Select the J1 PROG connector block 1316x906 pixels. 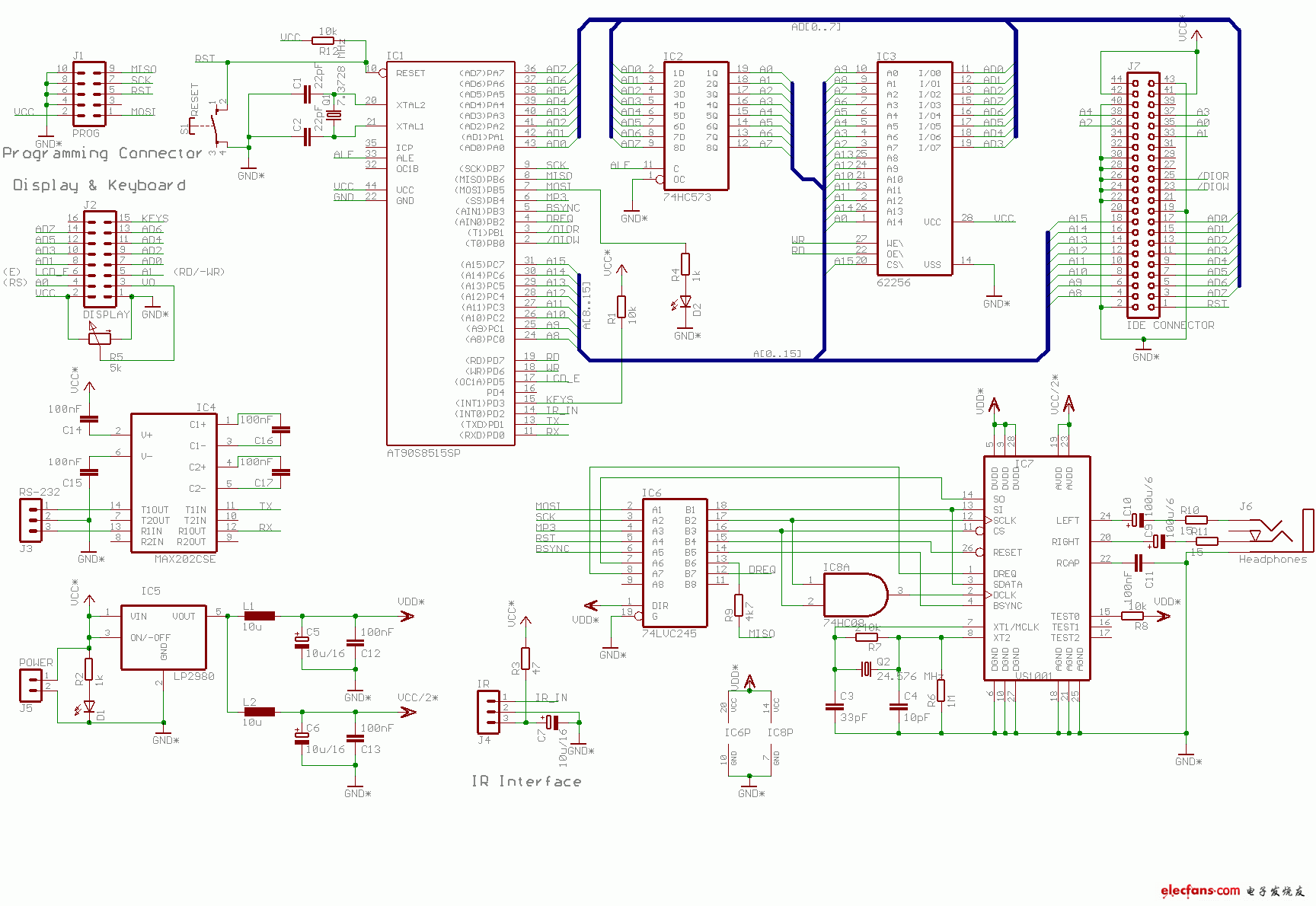89,94
